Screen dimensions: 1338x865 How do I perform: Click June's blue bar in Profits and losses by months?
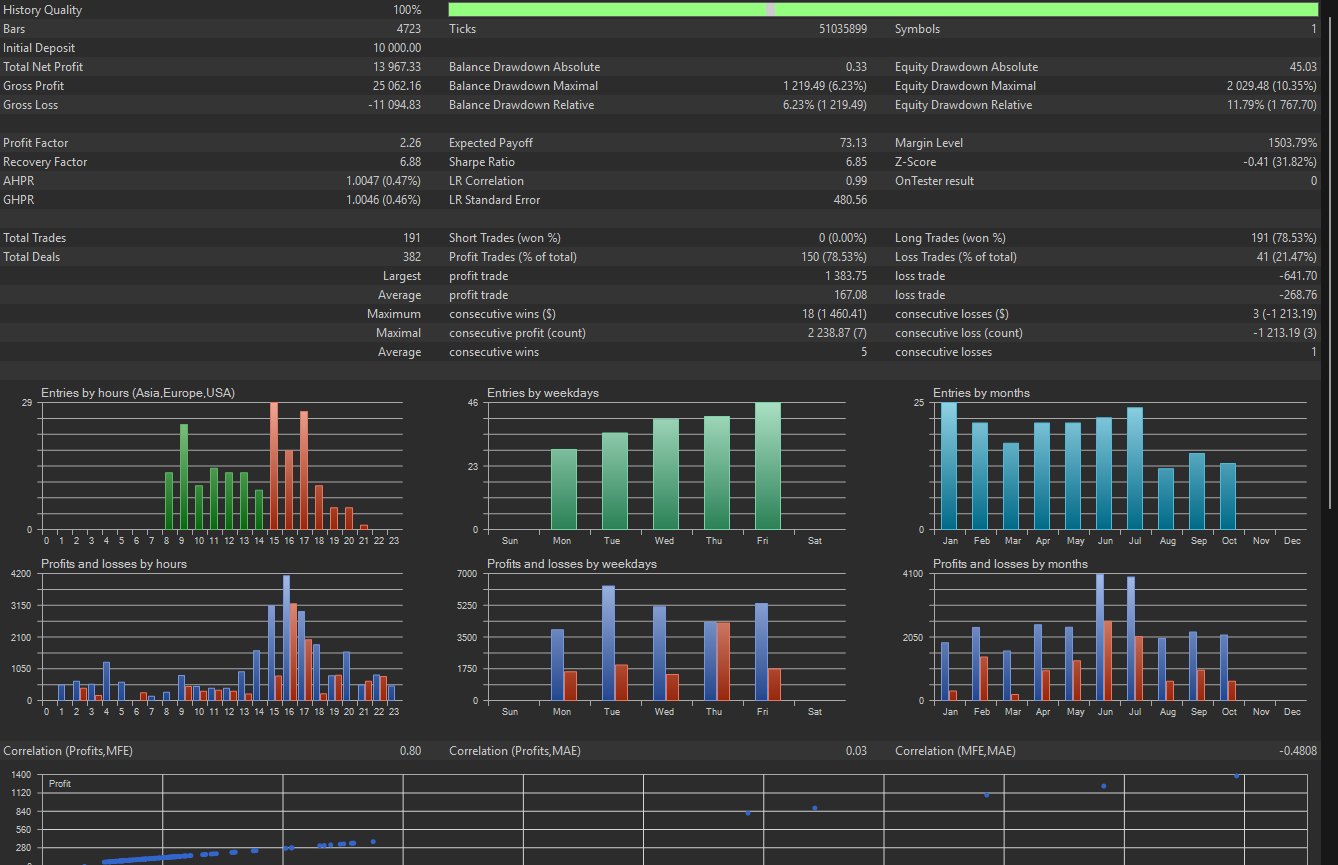point(1099,637)
